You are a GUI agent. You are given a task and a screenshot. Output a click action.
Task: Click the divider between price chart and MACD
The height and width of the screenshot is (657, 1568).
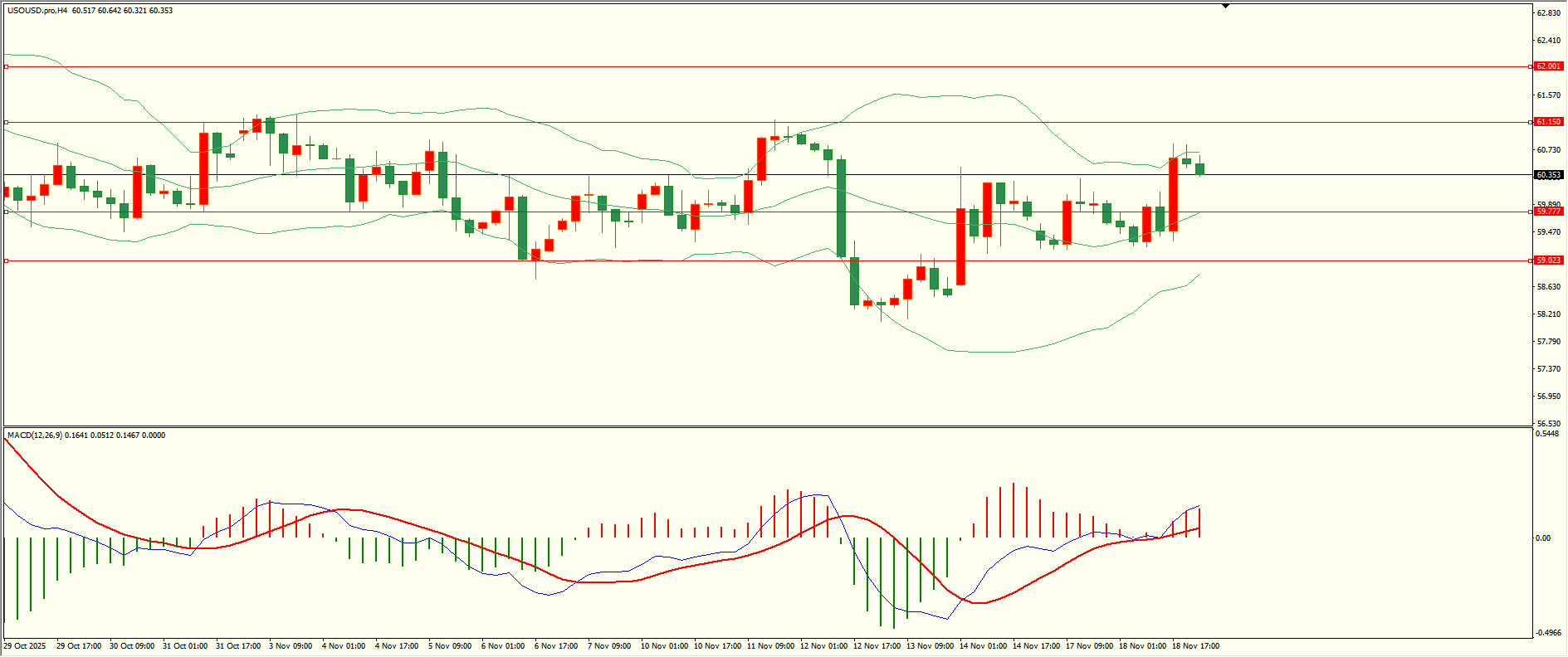pos(767,426)
